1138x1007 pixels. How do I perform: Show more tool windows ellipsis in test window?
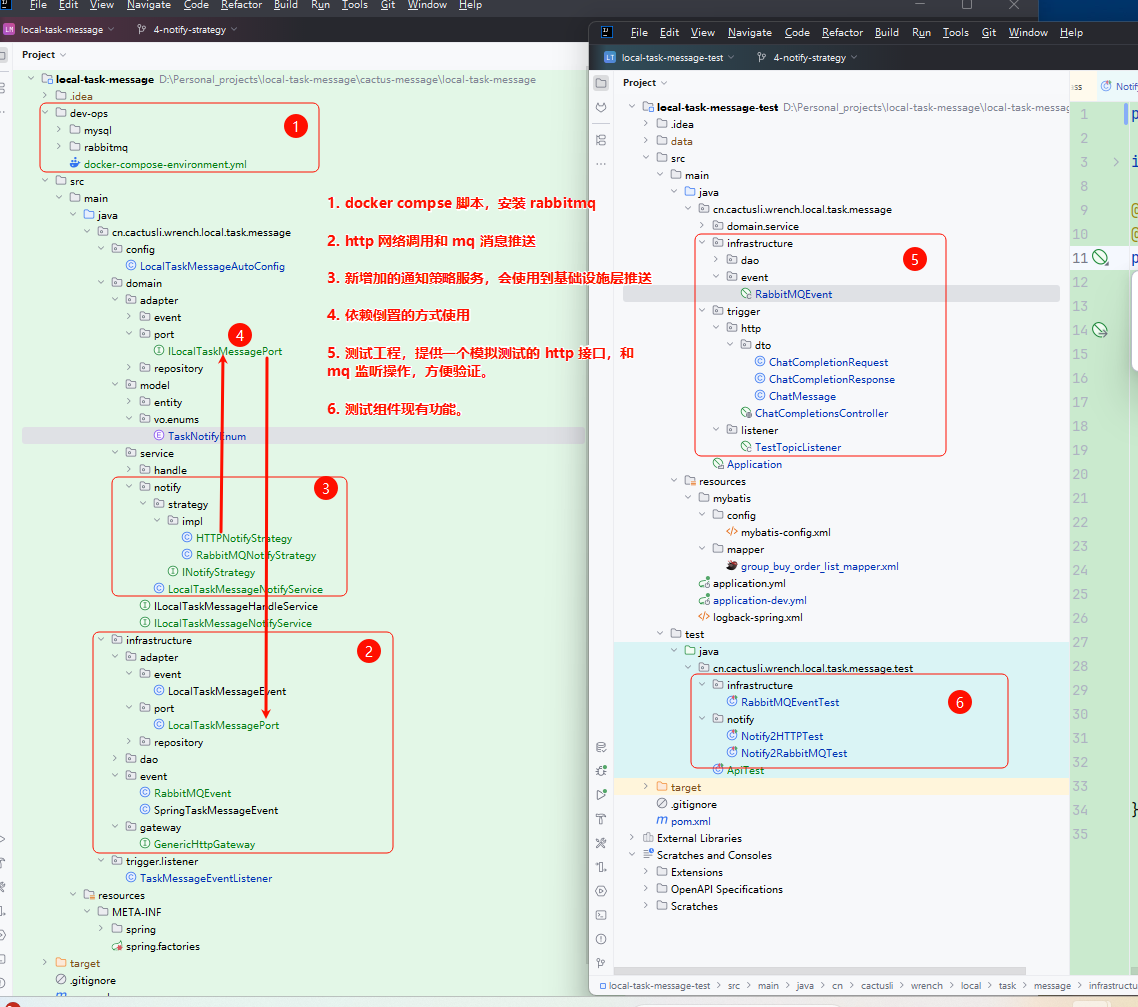click(601, 163)
